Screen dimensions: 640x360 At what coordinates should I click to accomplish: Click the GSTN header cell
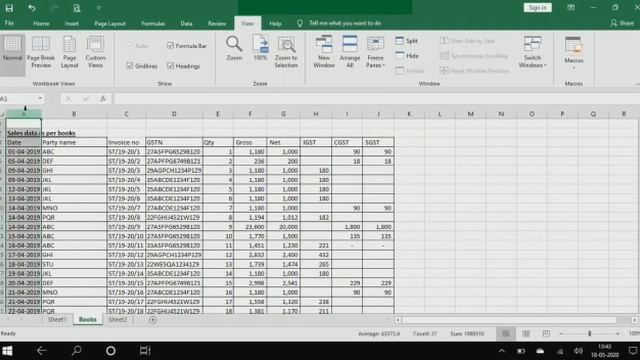174,142
